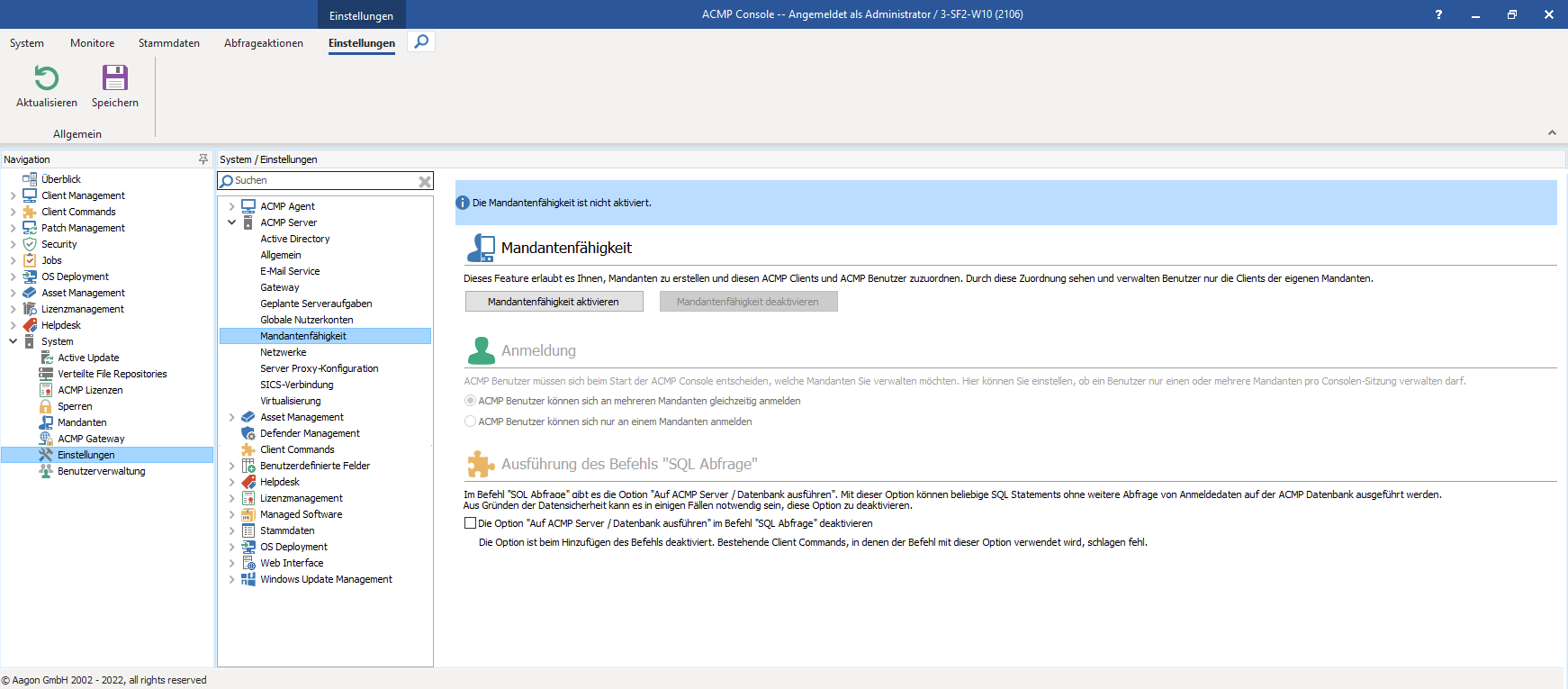The height and width of the screenshot is (689, 1568).
Task: Select Allgemein under ACMP Server
Action: point(281,255)
